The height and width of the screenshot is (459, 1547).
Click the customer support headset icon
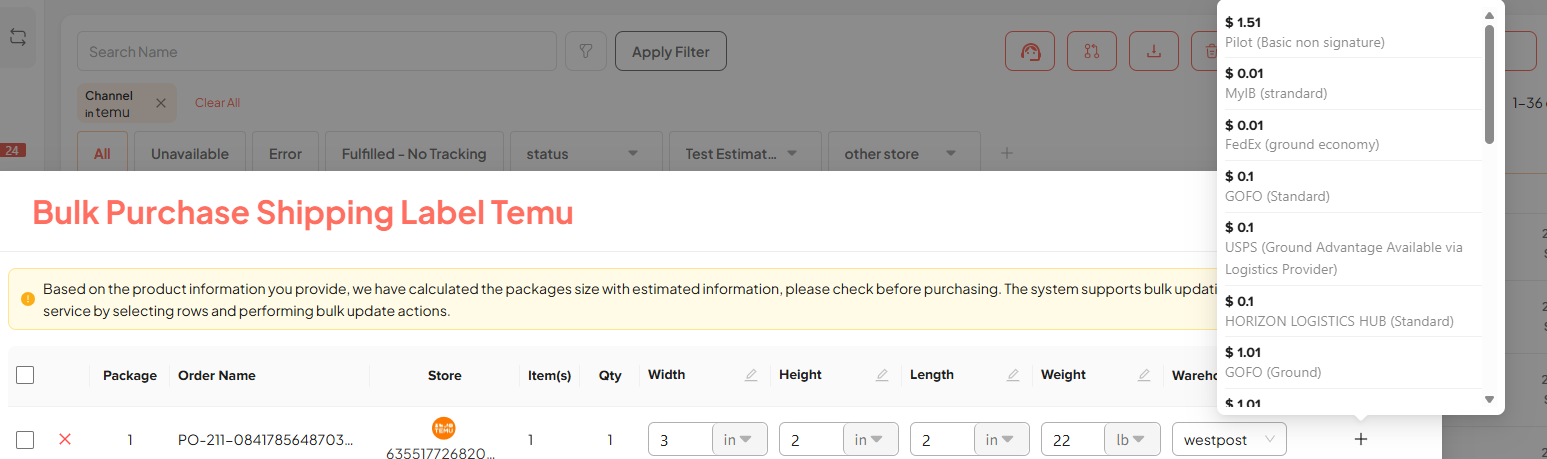[x=1029, y=52]
